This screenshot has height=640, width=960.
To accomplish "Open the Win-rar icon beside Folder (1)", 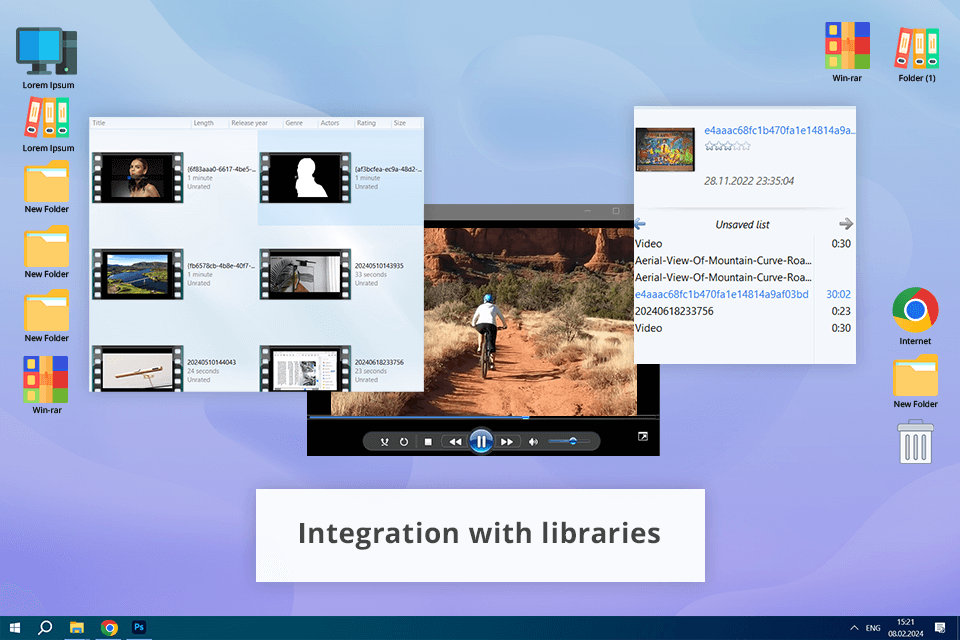I will pos(847,52).
